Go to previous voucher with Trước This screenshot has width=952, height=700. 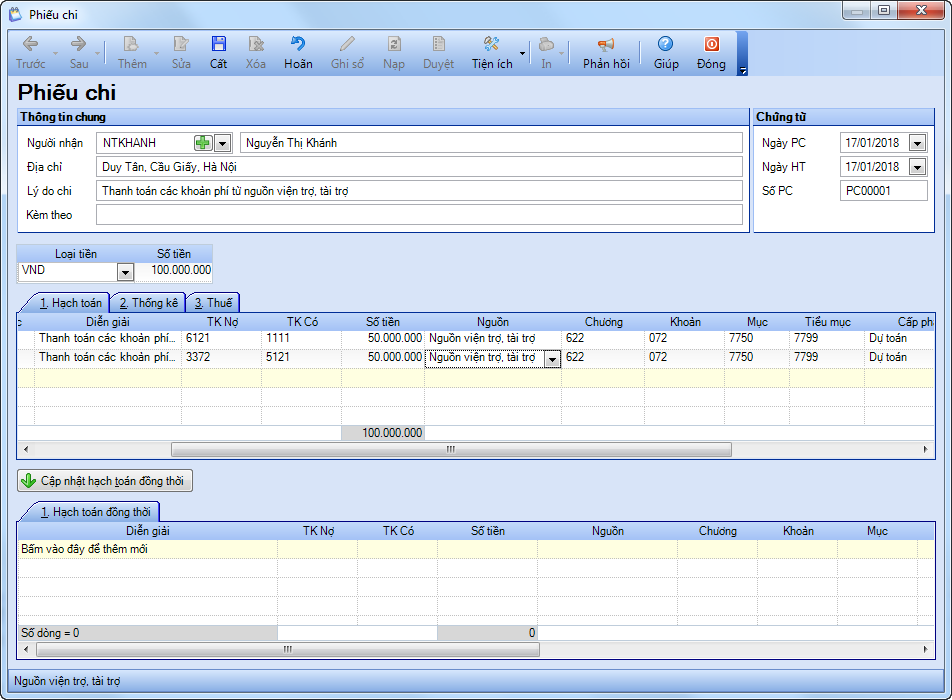coord(30,53)
